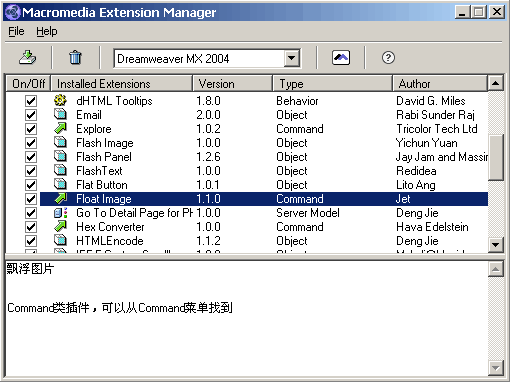Click the server model icon beside Go To Detail Page

tap(61, 213)
